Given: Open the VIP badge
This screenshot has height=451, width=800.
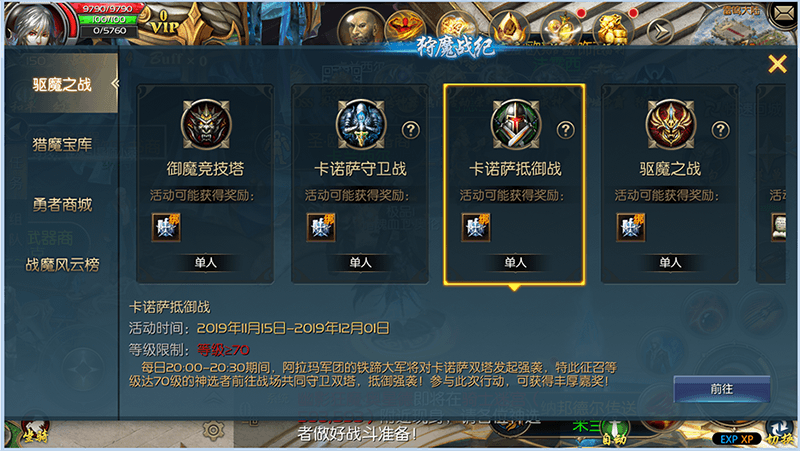Looking at the screenshot, I should [164, 23].
